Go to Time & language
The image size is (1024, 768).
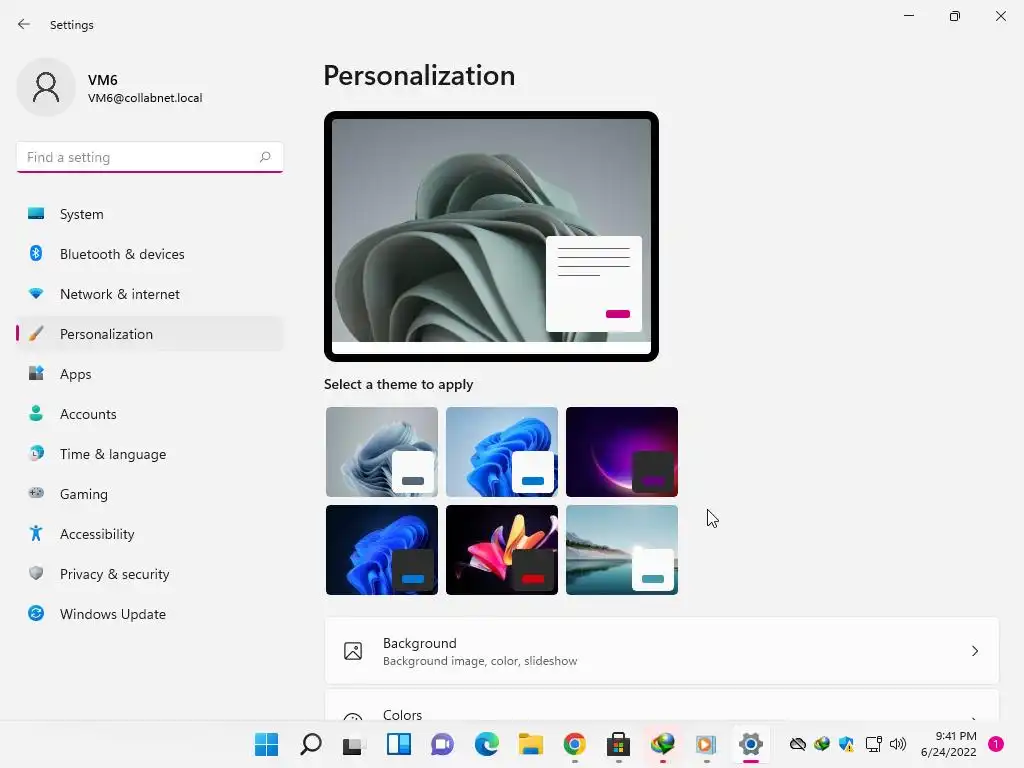(x=150, y=454)
